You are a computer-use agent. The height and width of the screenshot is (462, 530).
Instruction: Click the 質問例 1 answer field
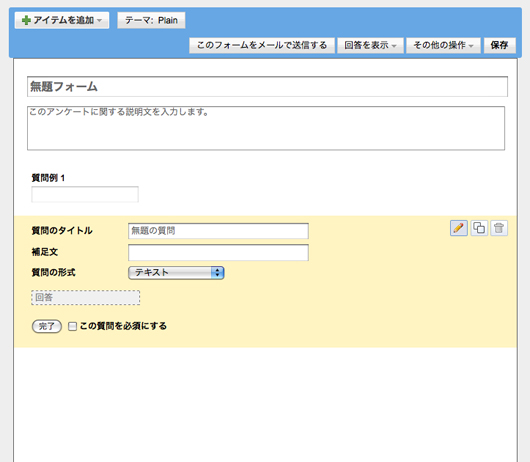85,194
